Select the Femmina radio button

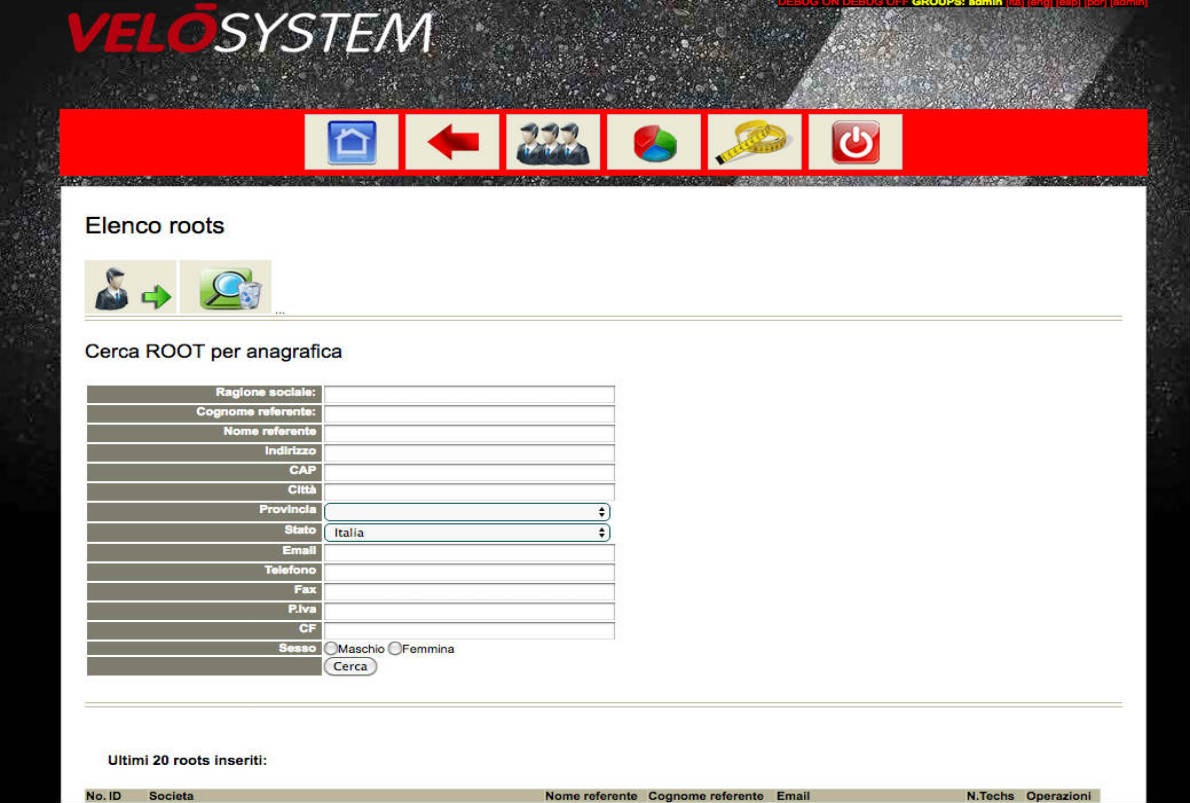[x=395, y=649]
